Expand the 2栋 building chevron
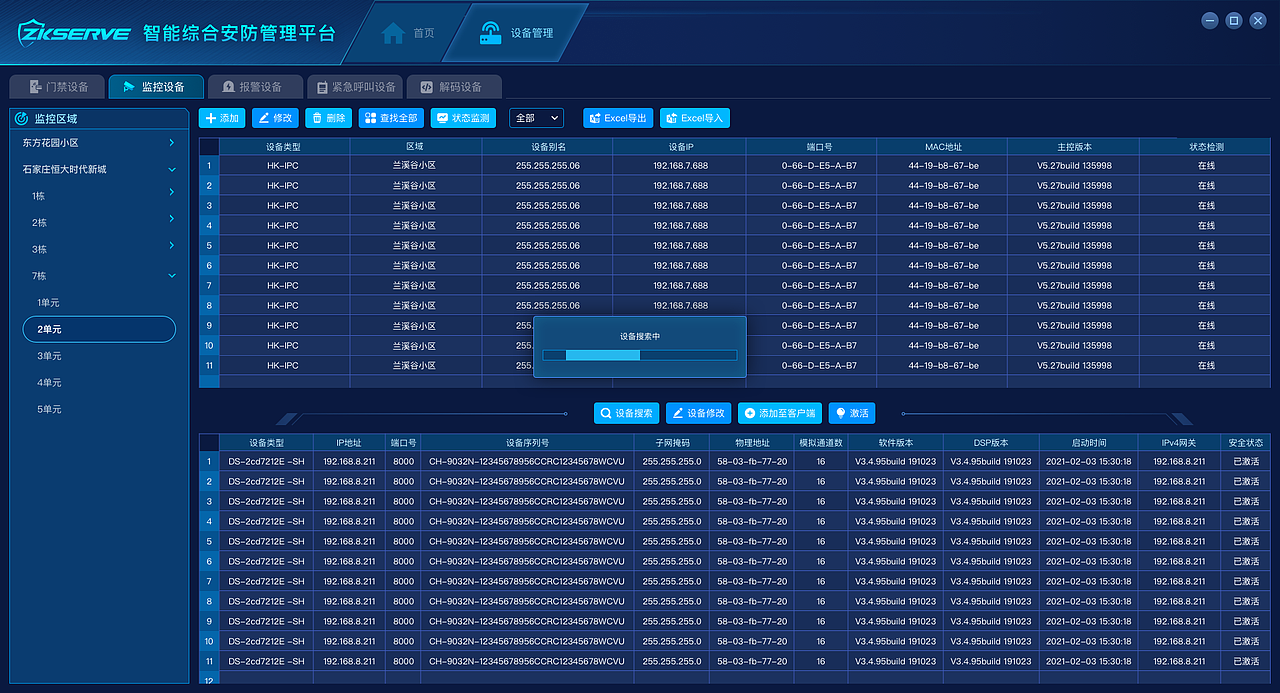The width and height of the screenshot is (1280, 693). pos(172,219)
